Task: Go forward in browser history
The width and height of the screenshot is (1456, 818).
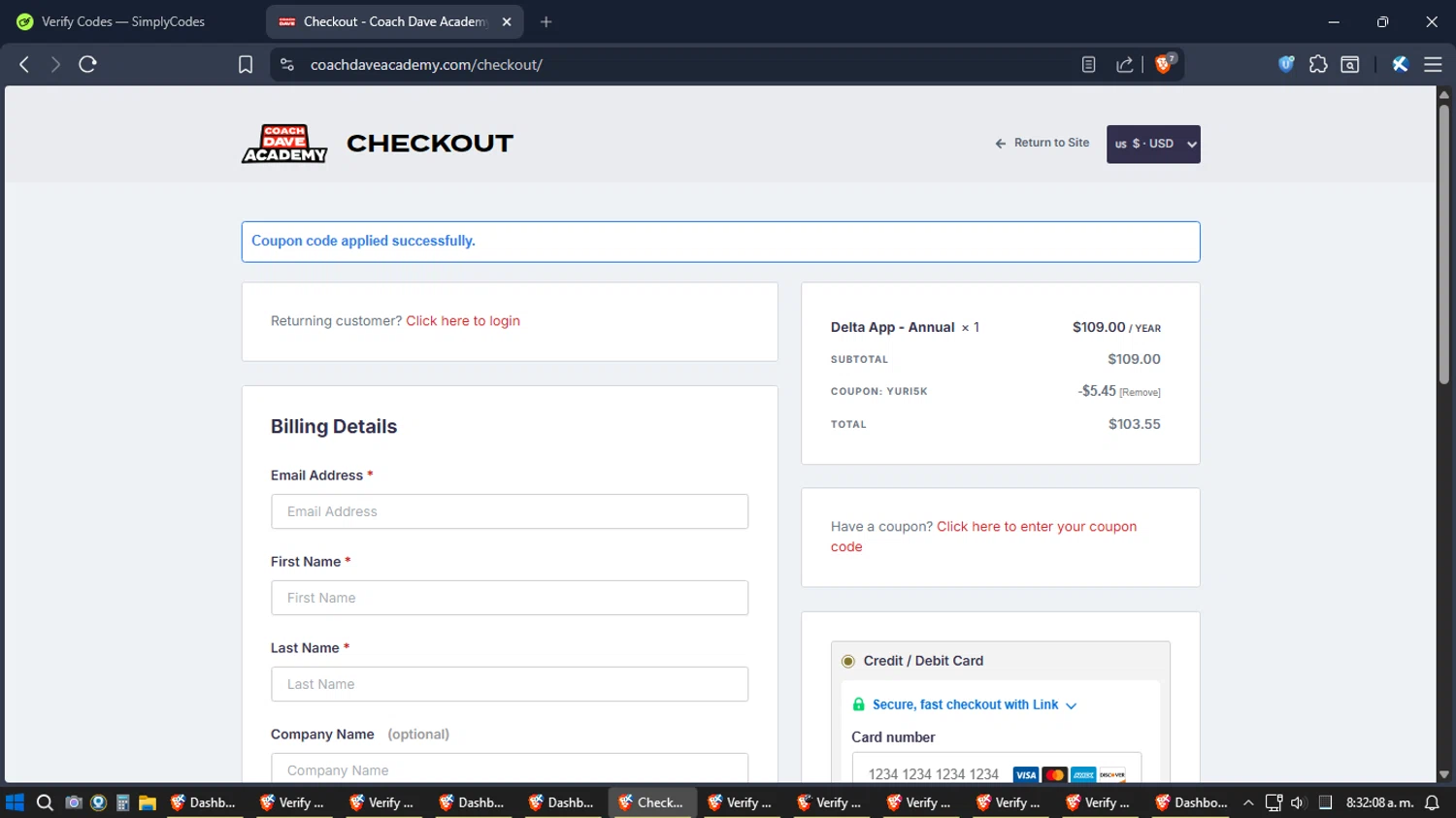Action: 55,64
